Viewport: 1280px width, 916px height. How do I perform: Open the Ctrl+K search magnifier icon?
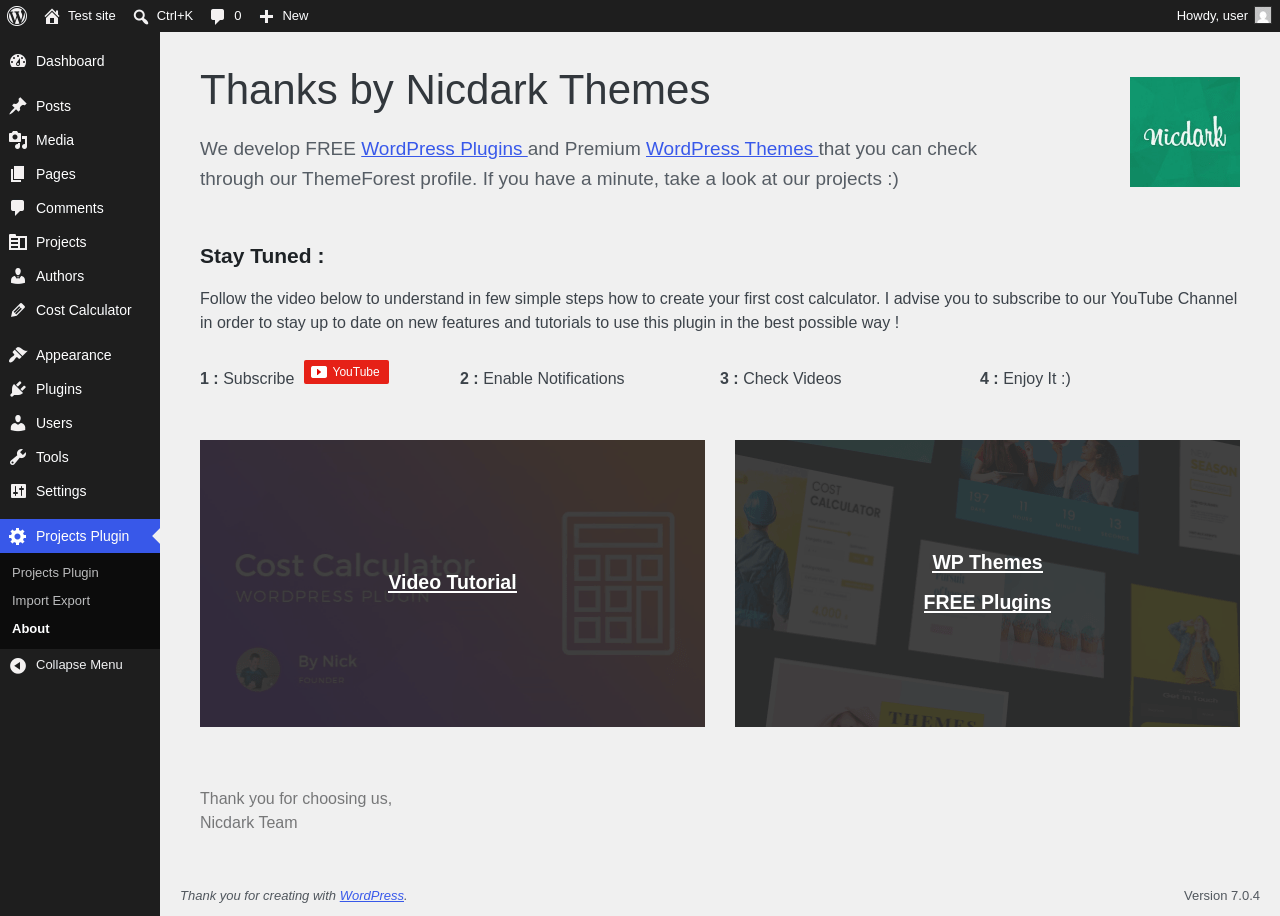click(141, 16)
